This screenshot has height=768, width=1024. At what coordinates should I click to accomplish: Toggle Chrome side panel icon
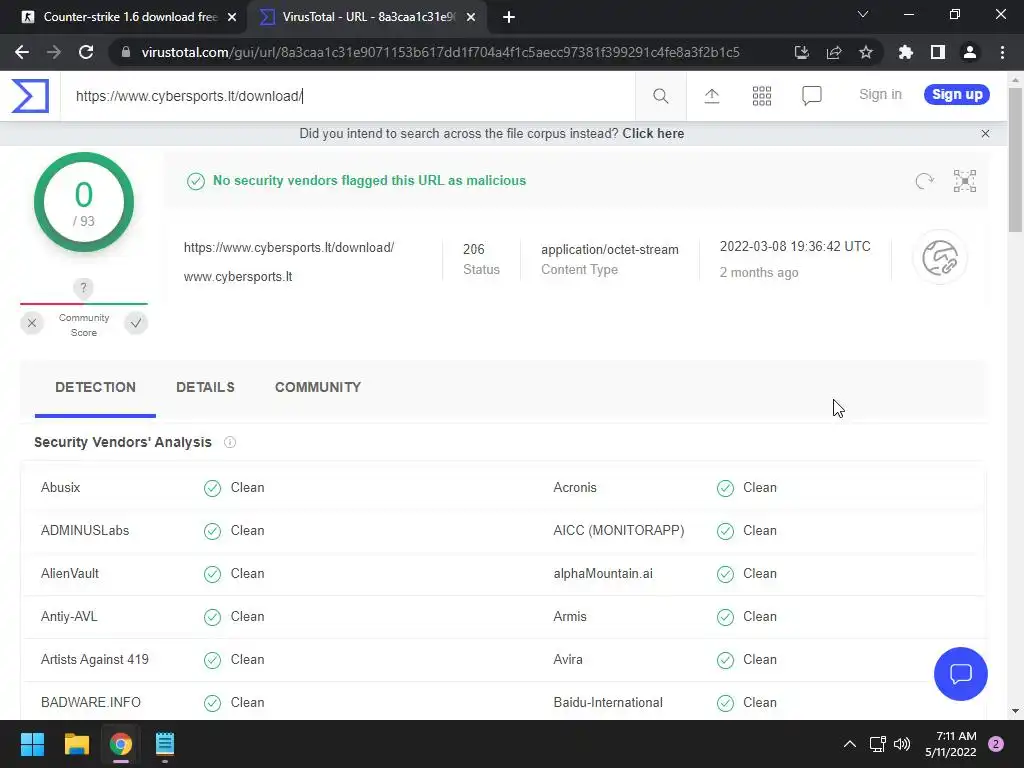coord(937,52)
